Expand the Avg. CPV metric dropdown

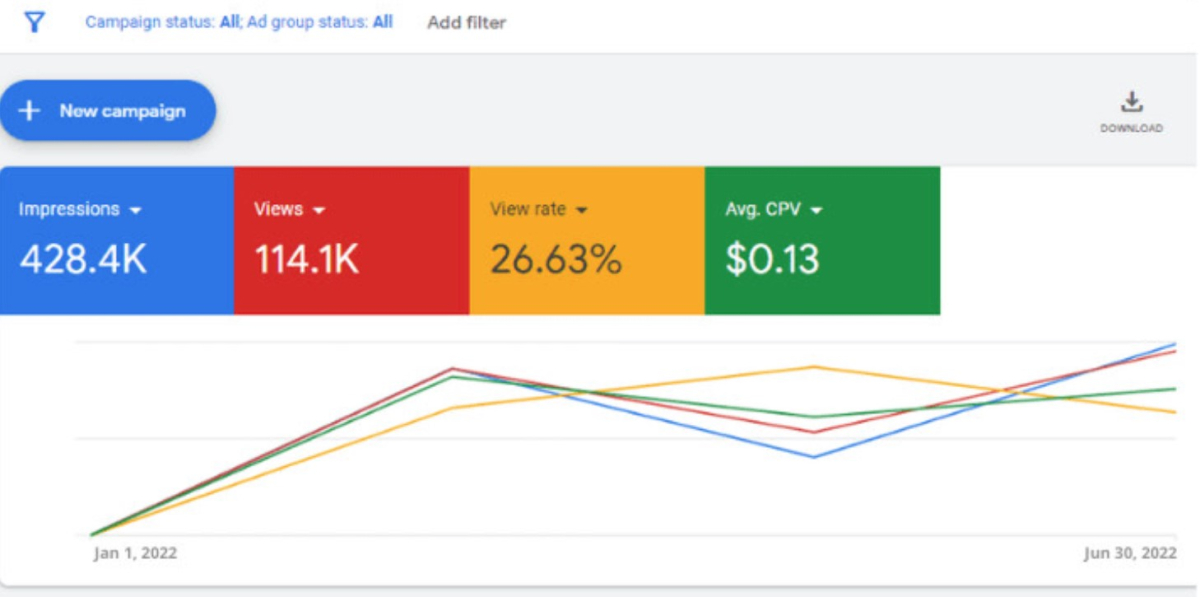coord(816,210)
